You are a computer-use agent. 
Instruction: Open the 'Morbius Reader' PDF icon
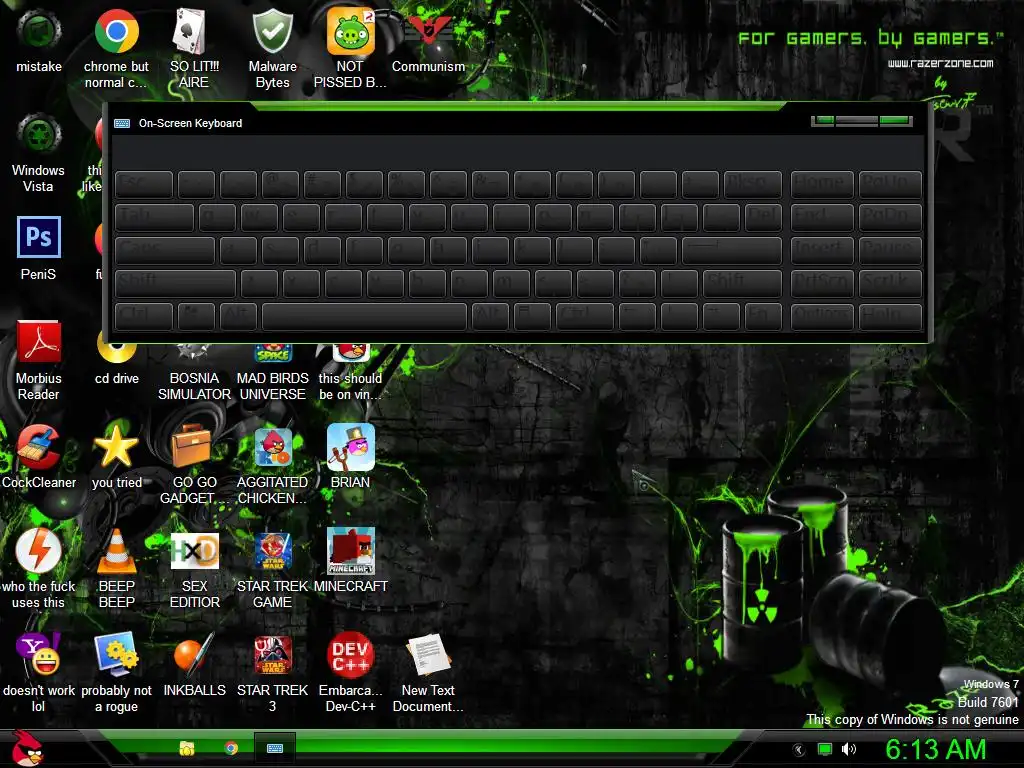tap(39, 360)
